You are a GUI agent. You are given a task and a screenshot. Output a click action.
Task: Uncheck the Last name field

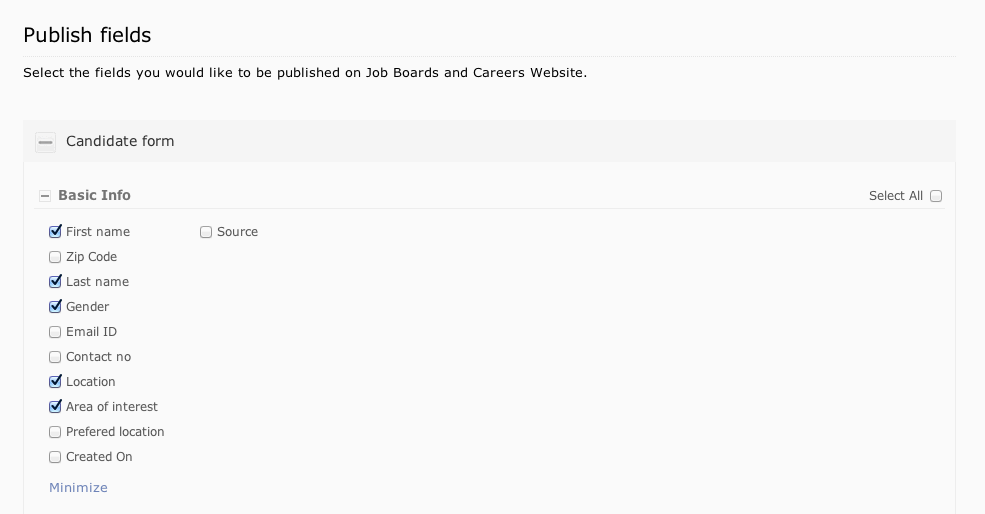(55, 282)
